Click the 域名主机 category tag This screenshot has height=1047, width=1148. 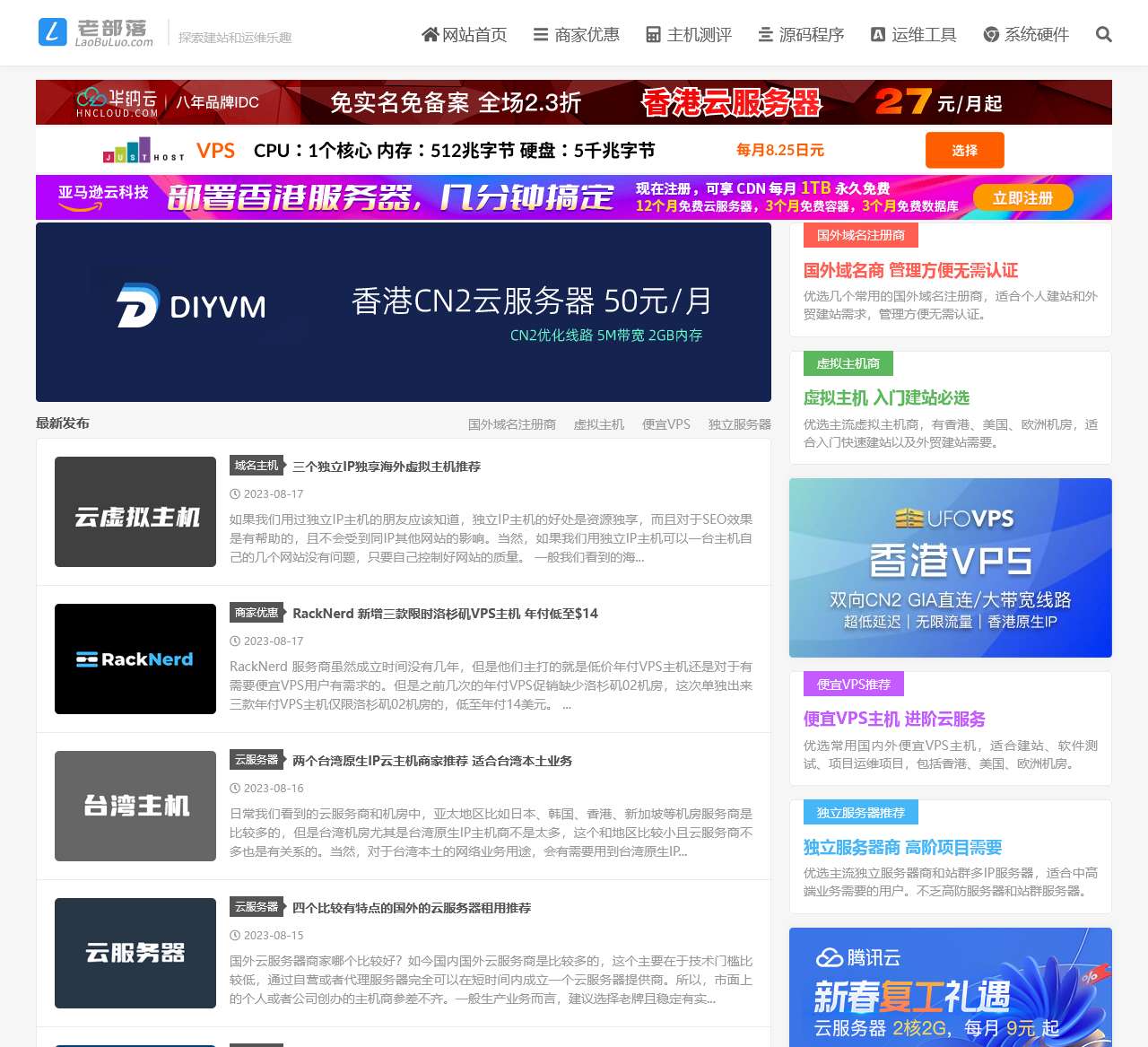click(x=257, y=466)
